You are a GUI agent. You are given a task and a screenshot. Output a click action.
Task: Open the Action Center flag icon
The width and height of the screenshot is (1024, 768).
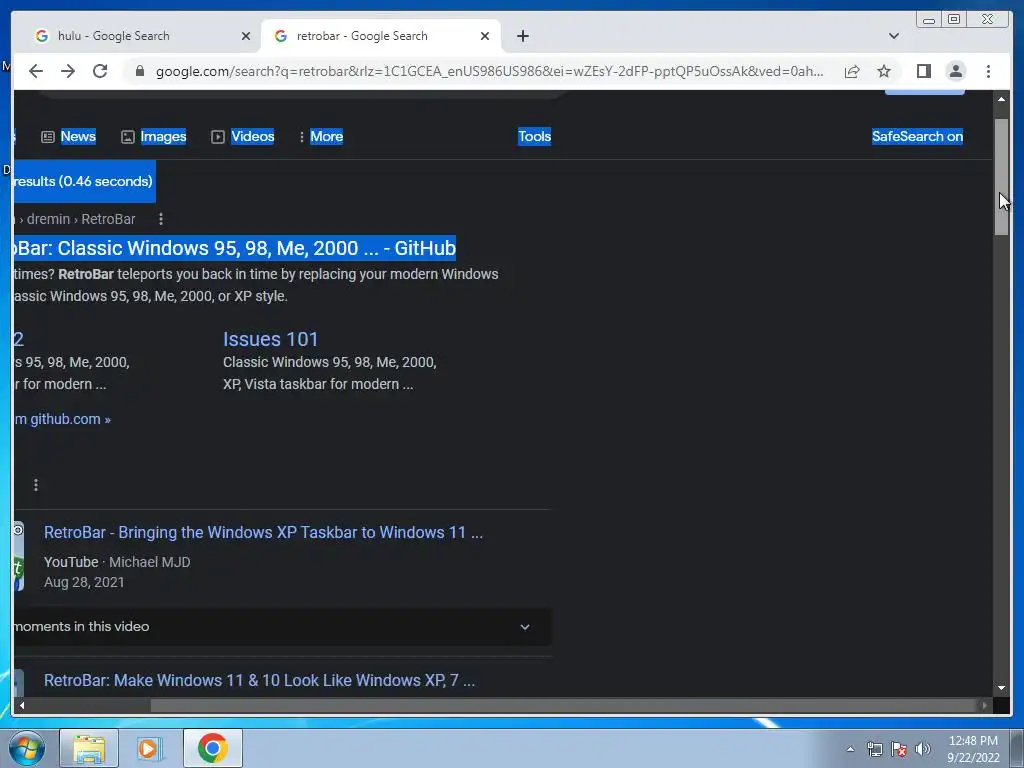click(899, 749)
